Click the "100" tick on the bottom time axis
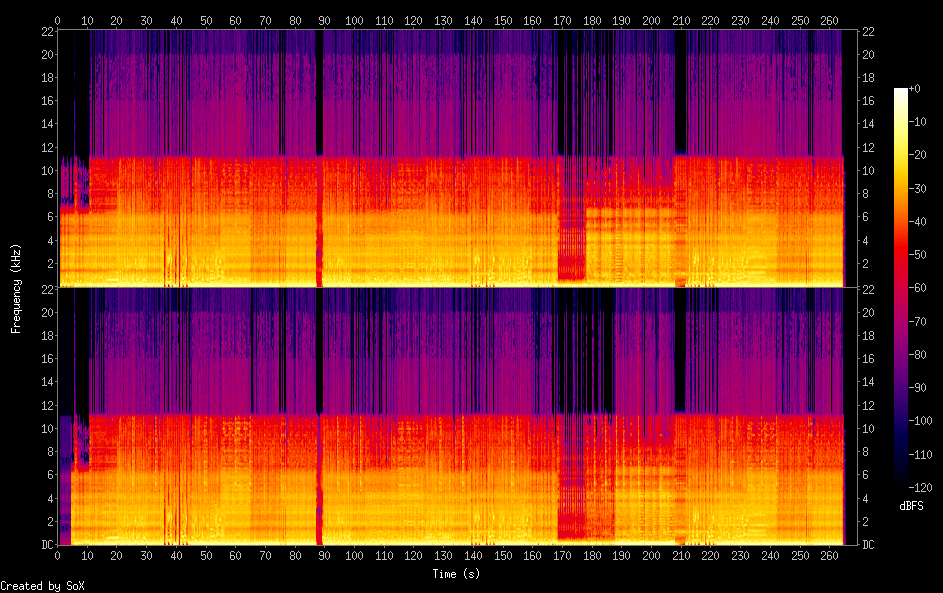 tap(355, 555)
